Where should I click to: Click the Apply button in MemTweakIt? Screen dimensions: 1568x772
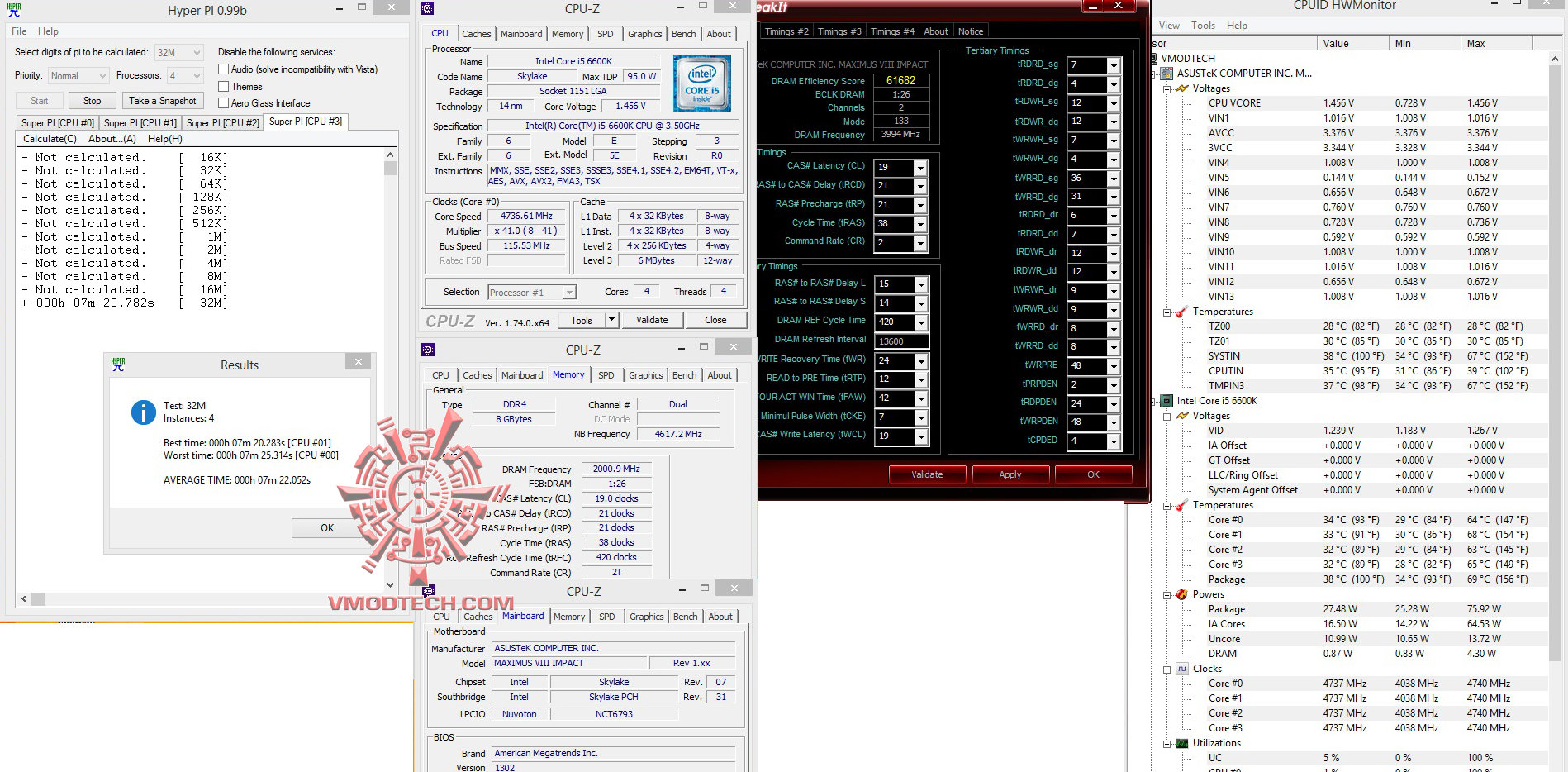1010,474
